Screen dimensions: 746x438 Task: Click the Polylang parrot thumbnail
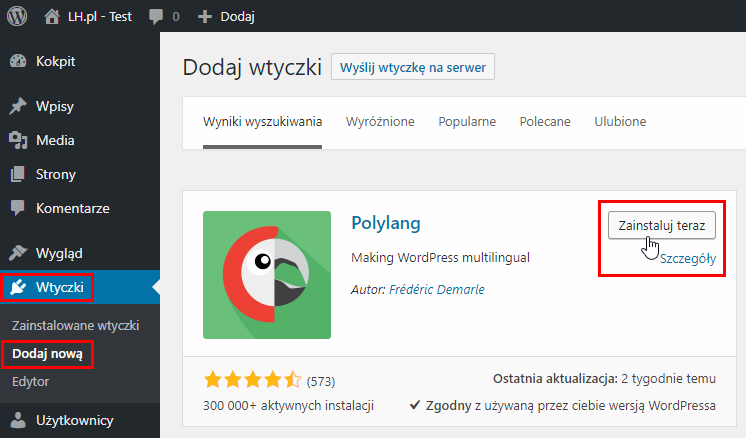(267, 275)
